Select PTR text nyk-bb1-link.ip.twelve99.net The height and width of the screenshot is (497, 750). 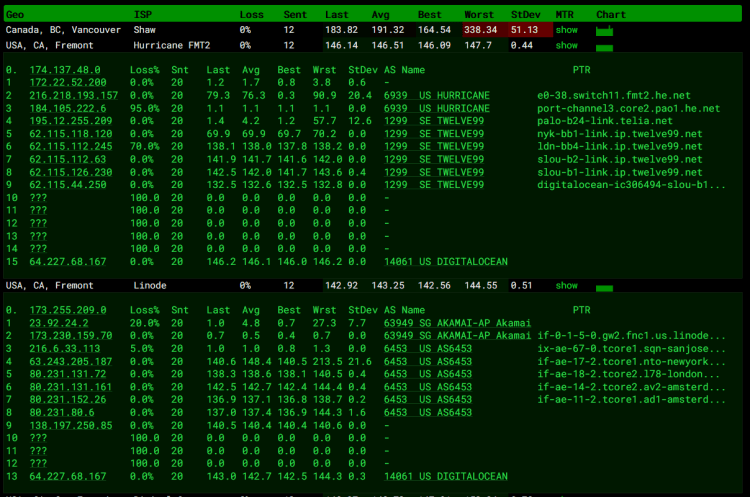coord(620,134)
